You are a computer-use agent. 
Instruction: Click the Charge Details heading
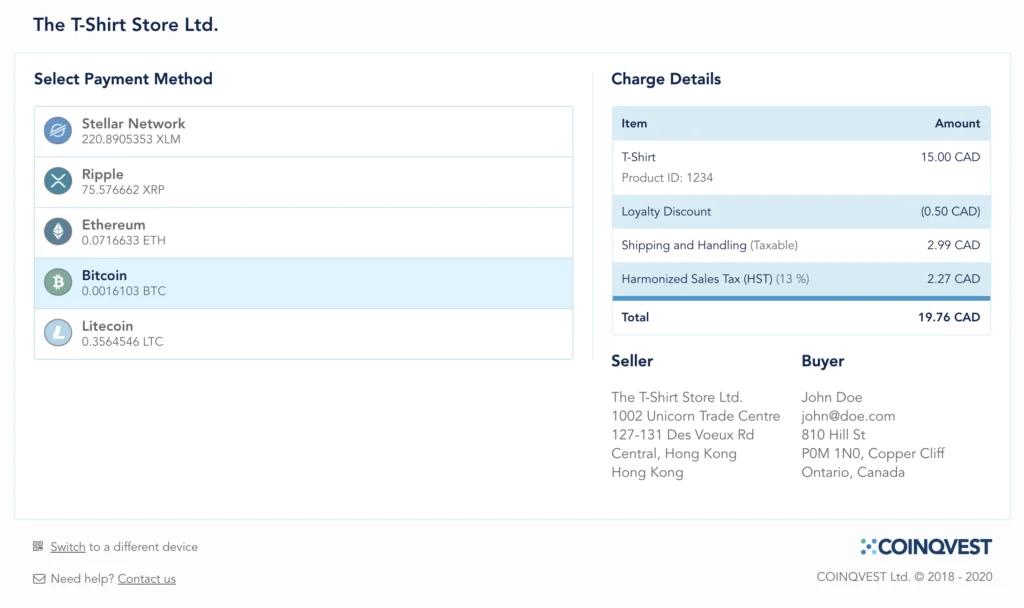point(666,79)
